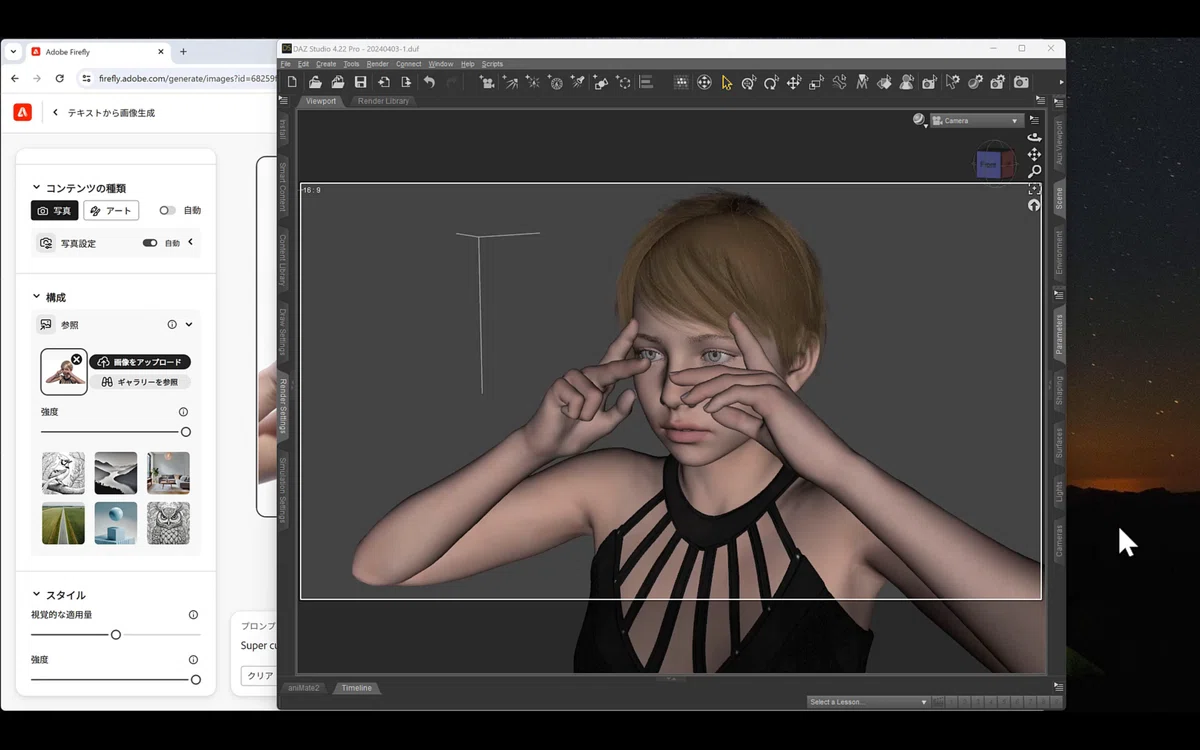
Task: Click the Translate tool four-arrow toolbar icon
Action: pyautogui.click(x=794, y=82)
